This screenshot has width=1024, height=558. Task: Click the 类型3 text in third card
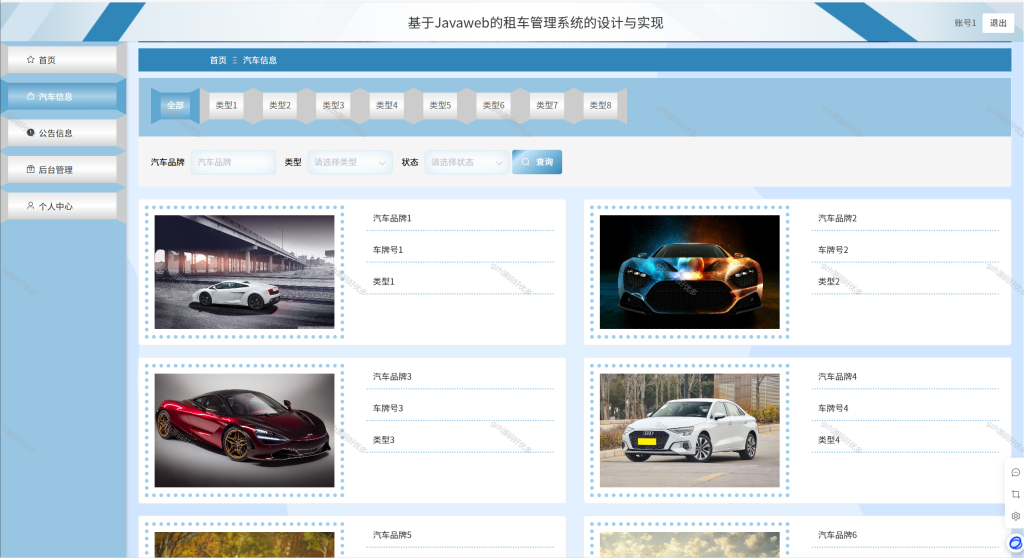pyautogui.click(x=383, y=440)
